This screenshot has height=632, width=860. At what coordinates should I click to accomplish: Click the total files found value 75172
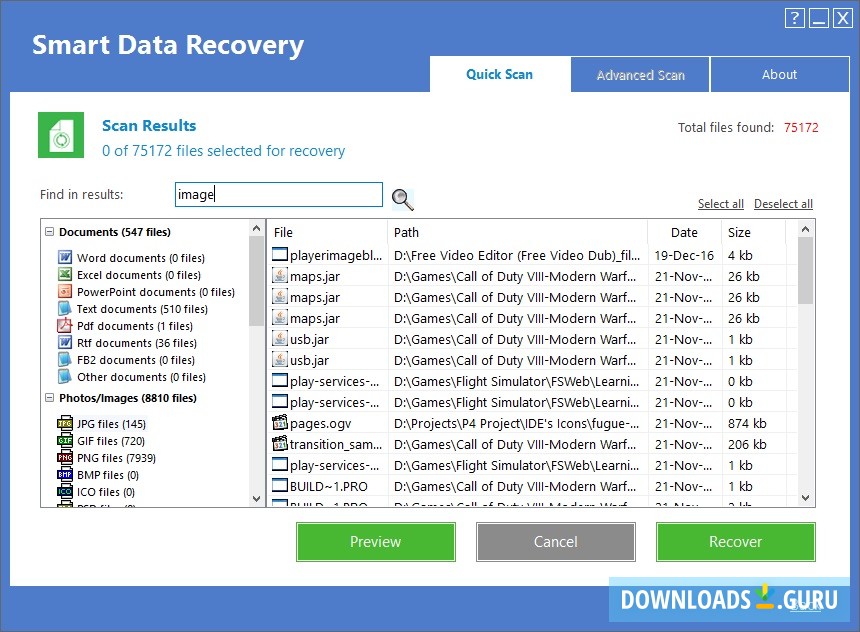(x=801, y=127)
